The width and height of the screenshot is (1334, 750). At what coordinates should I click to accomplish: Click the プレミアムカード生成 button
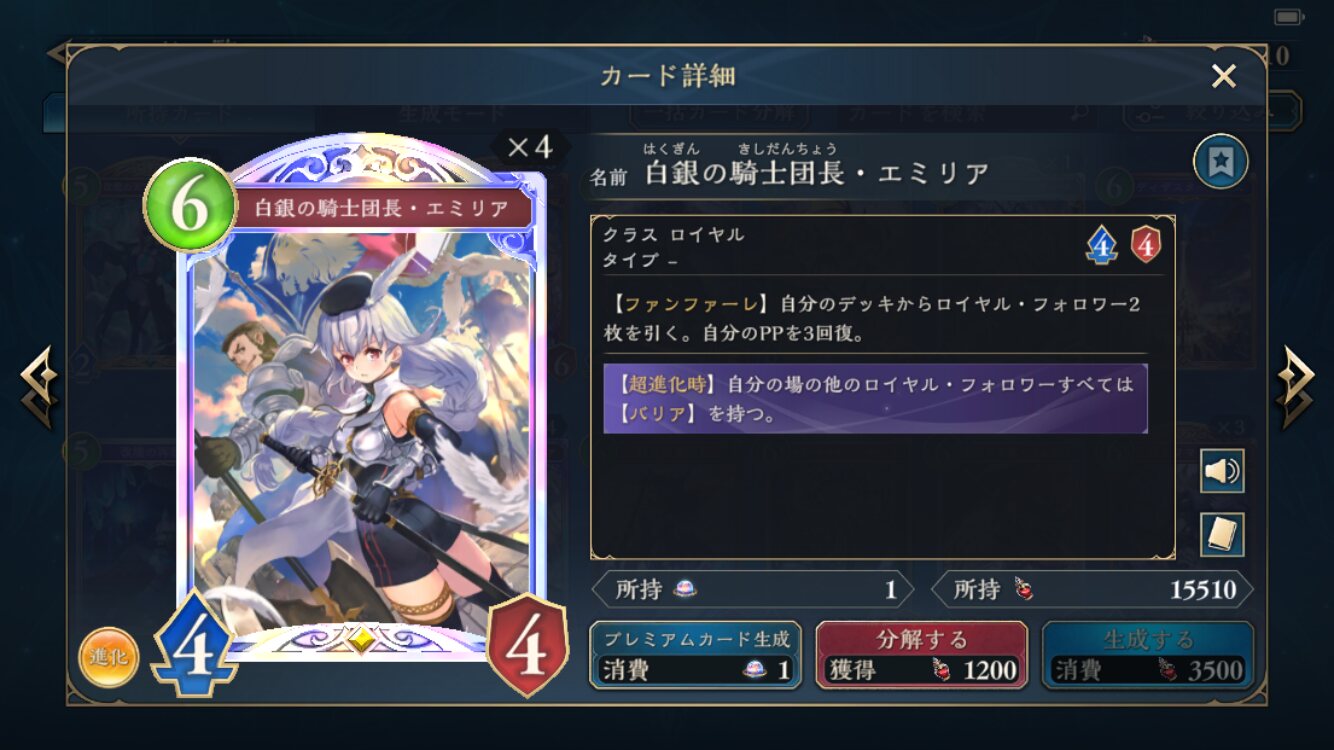pos(696,655)
